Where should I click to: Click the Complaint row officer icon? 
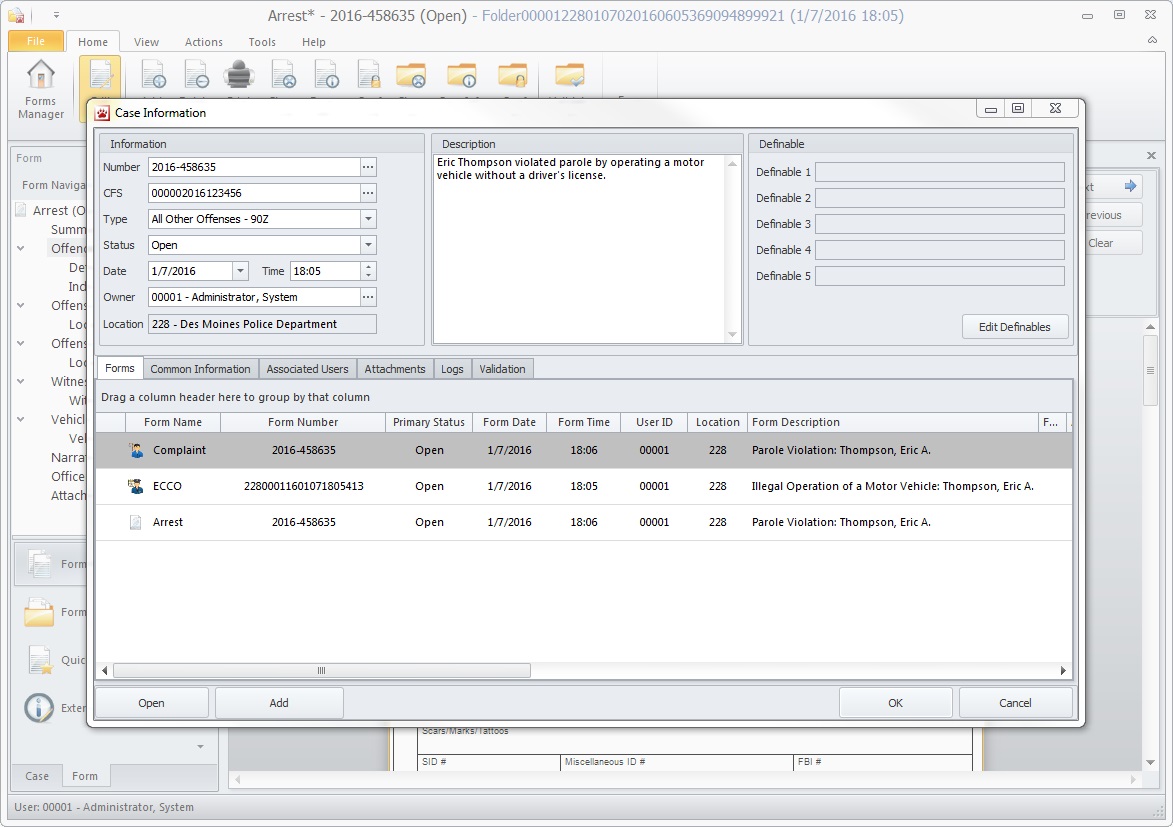(x=136, y=450)
